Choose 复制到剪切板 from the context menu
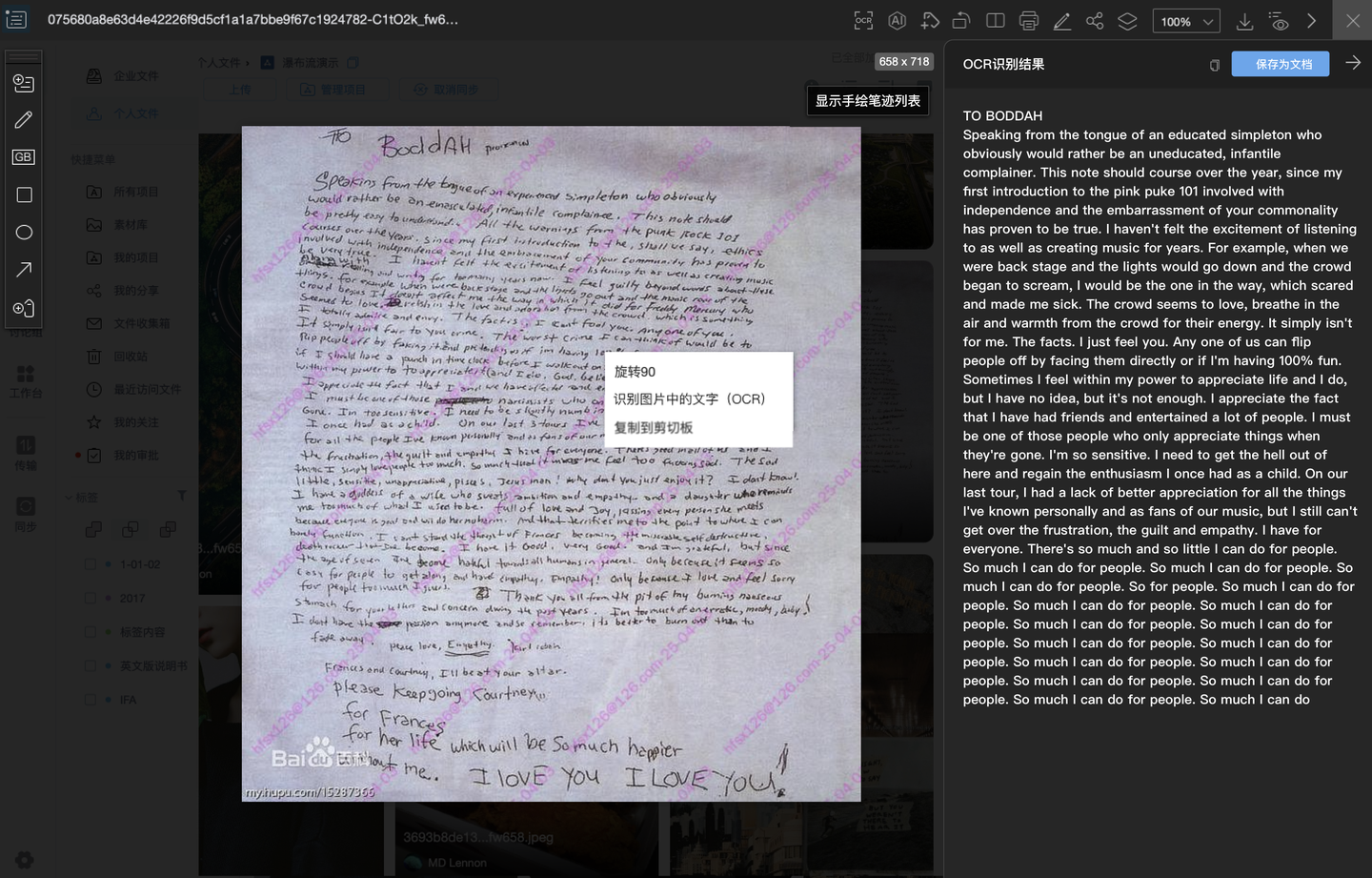This screenshot has height=878, width=1372. (x=653, y=428)
